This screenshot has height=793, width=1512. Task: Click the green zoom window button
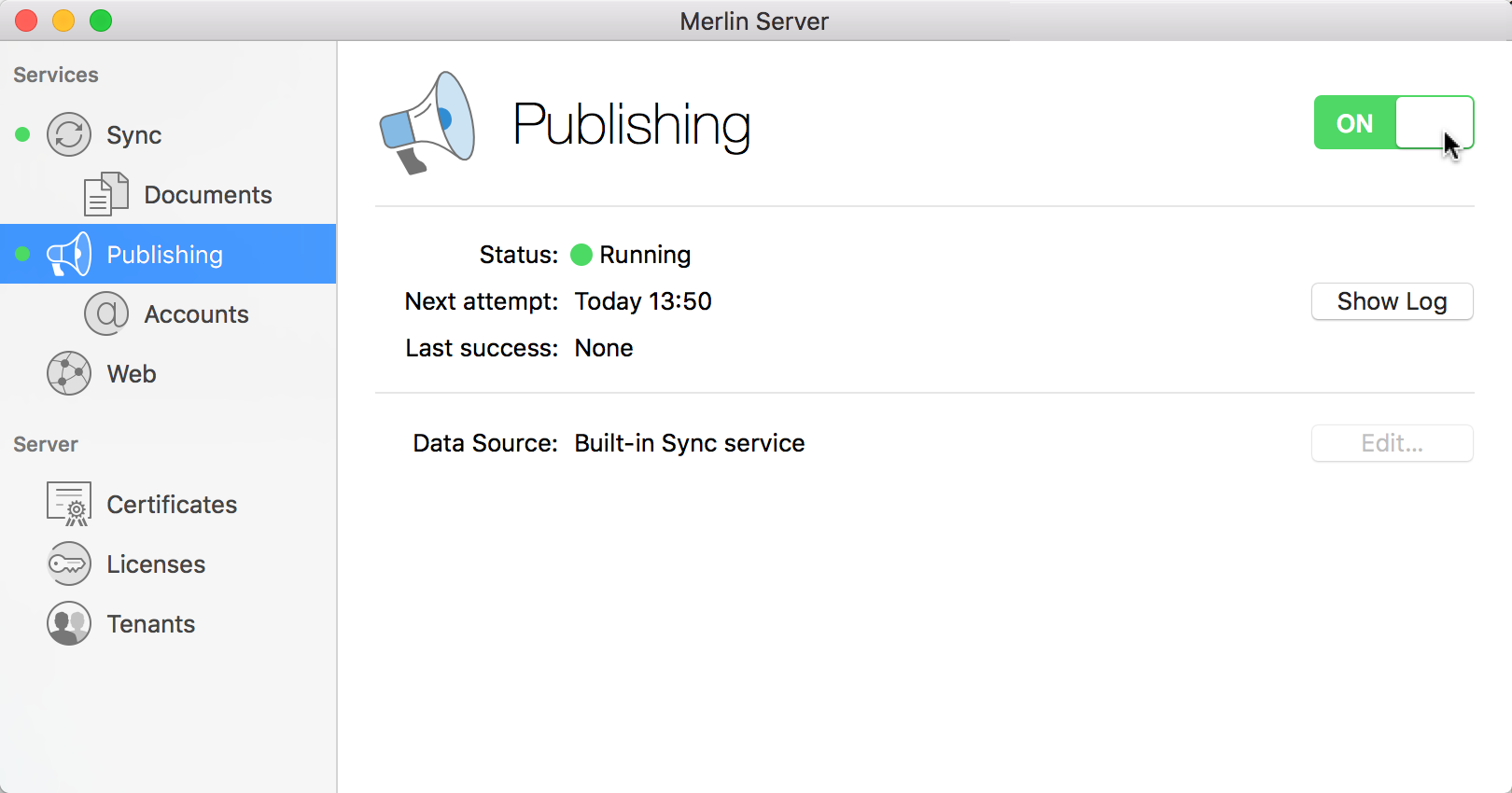point(101,21)
